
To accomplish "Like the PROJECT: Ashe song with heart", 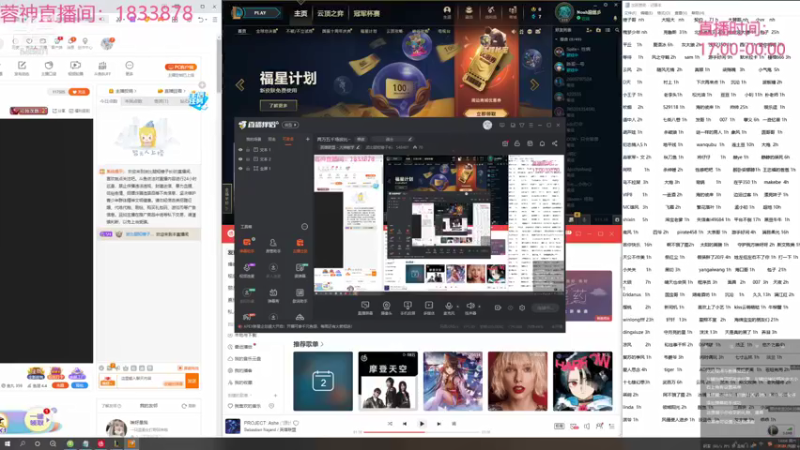I will point(296,423).
